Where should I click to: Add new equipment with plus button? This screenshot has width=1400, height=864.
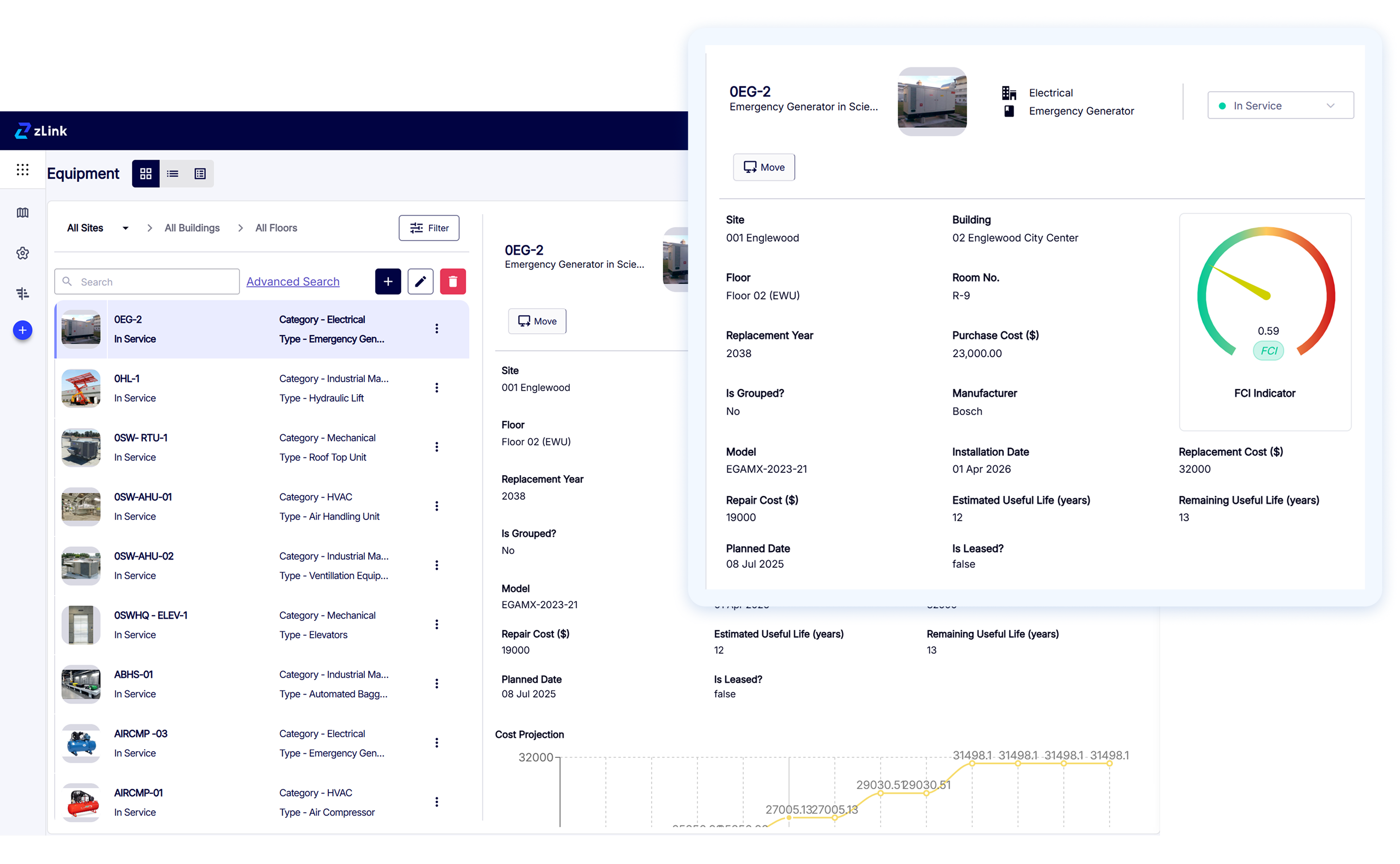point(388,282)
